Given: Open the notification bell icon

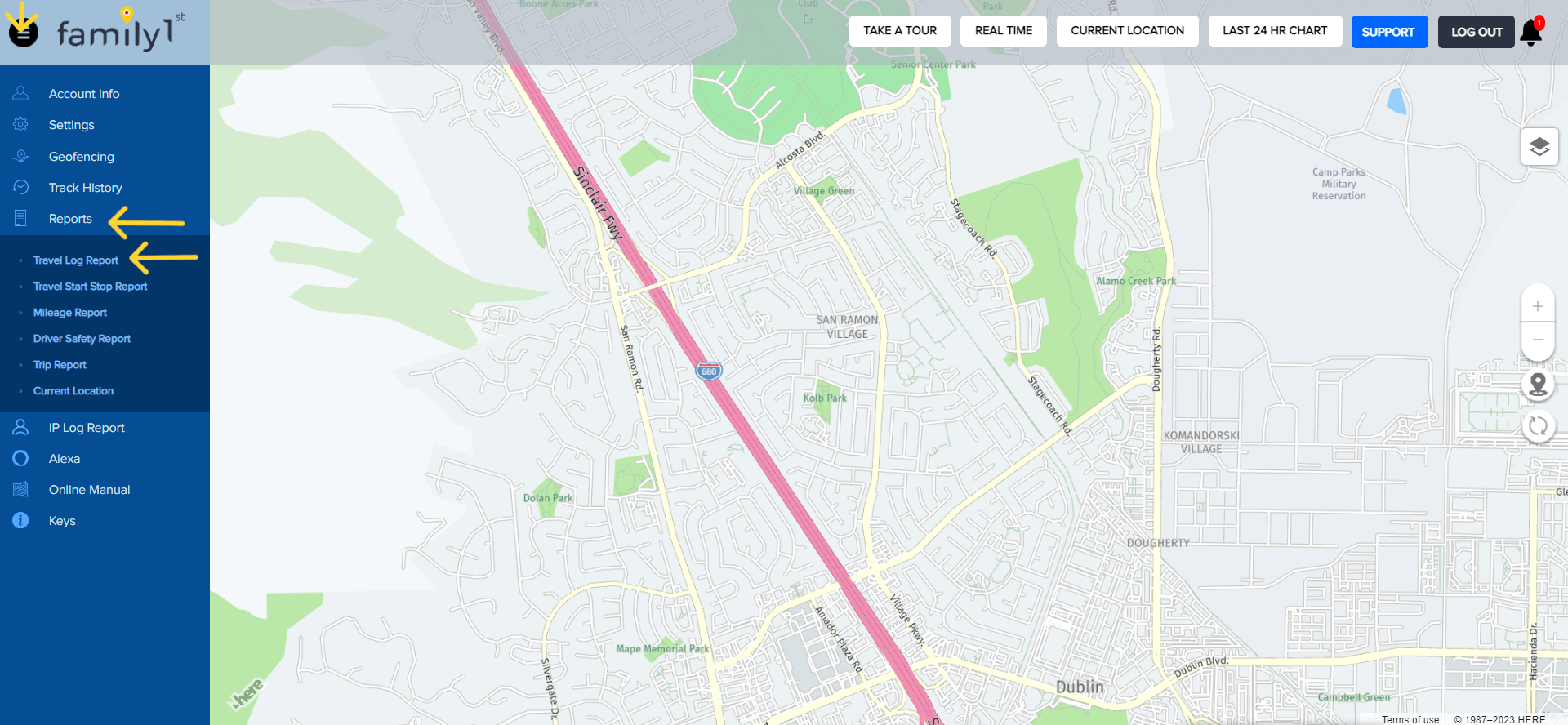Looking at the screenshot, I should click(x=1531, y=31).
